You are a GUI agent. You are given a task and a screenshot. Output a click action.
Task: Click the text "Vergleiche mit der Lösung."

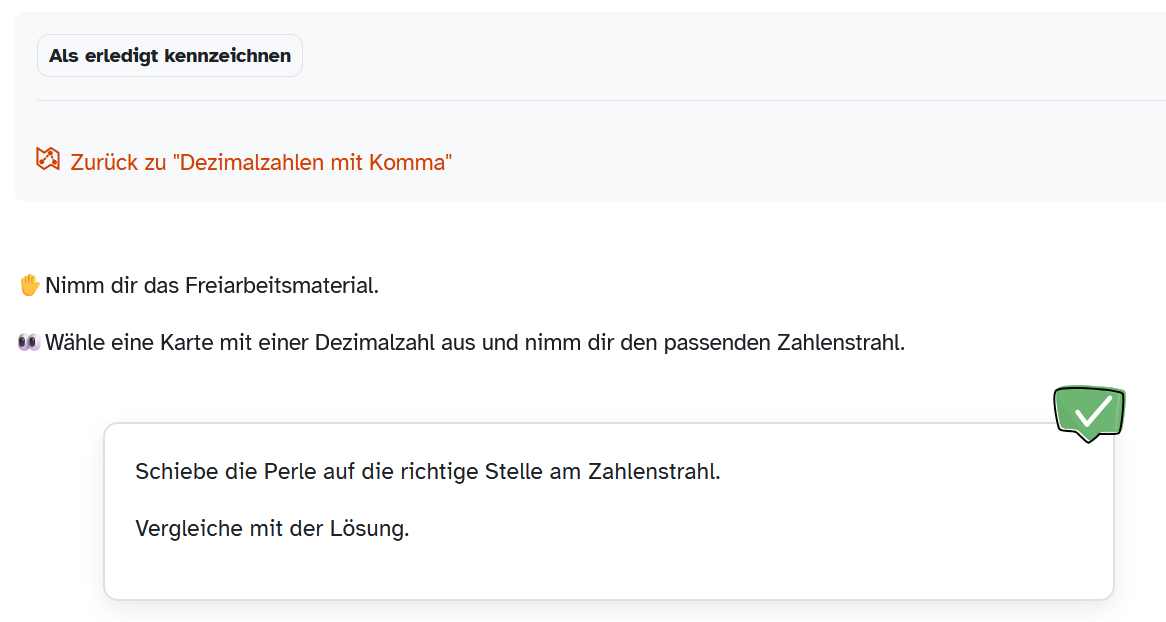pos(272,529)
